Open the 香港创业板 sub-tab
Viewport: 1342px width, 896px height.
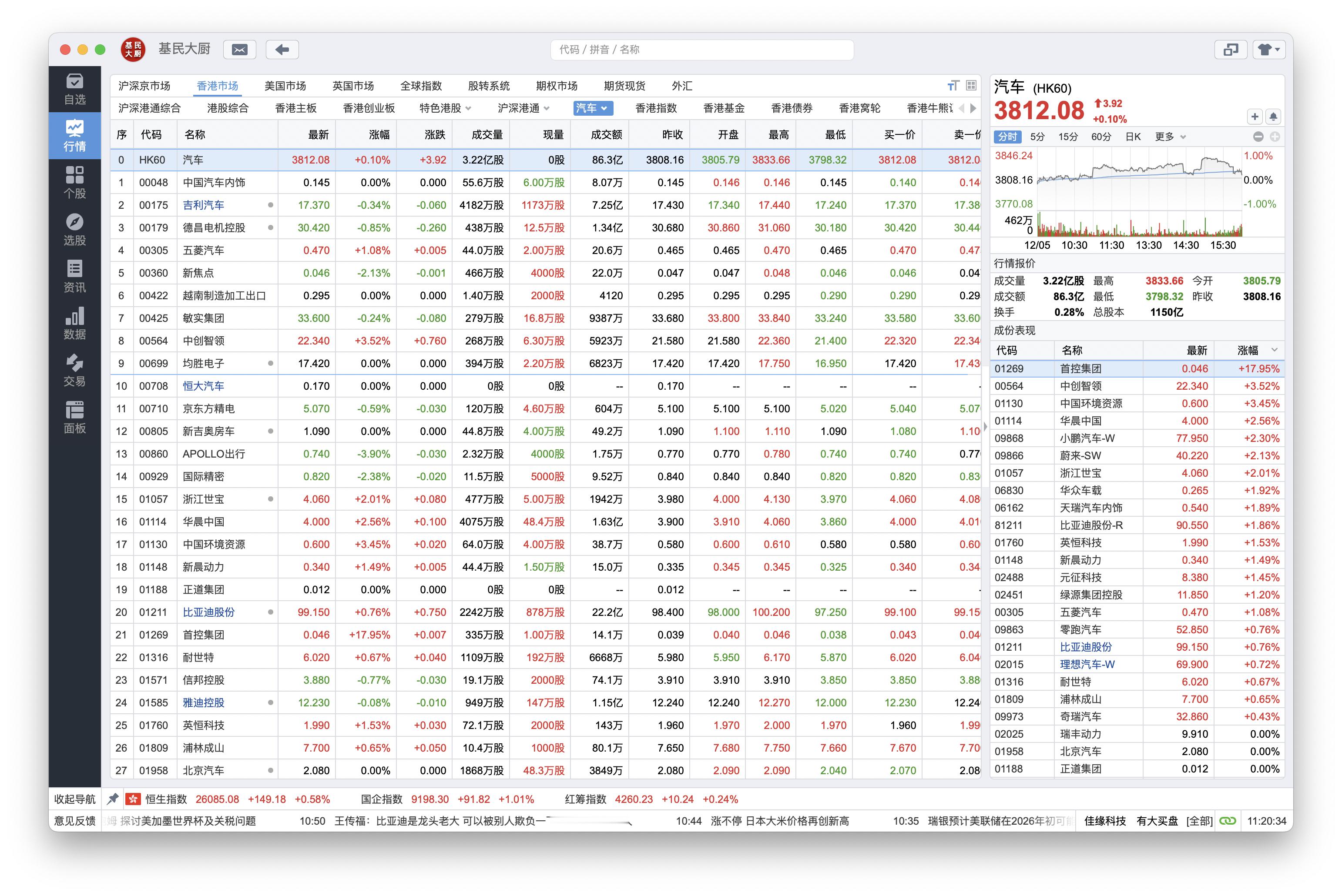click(x=369, y=108)
